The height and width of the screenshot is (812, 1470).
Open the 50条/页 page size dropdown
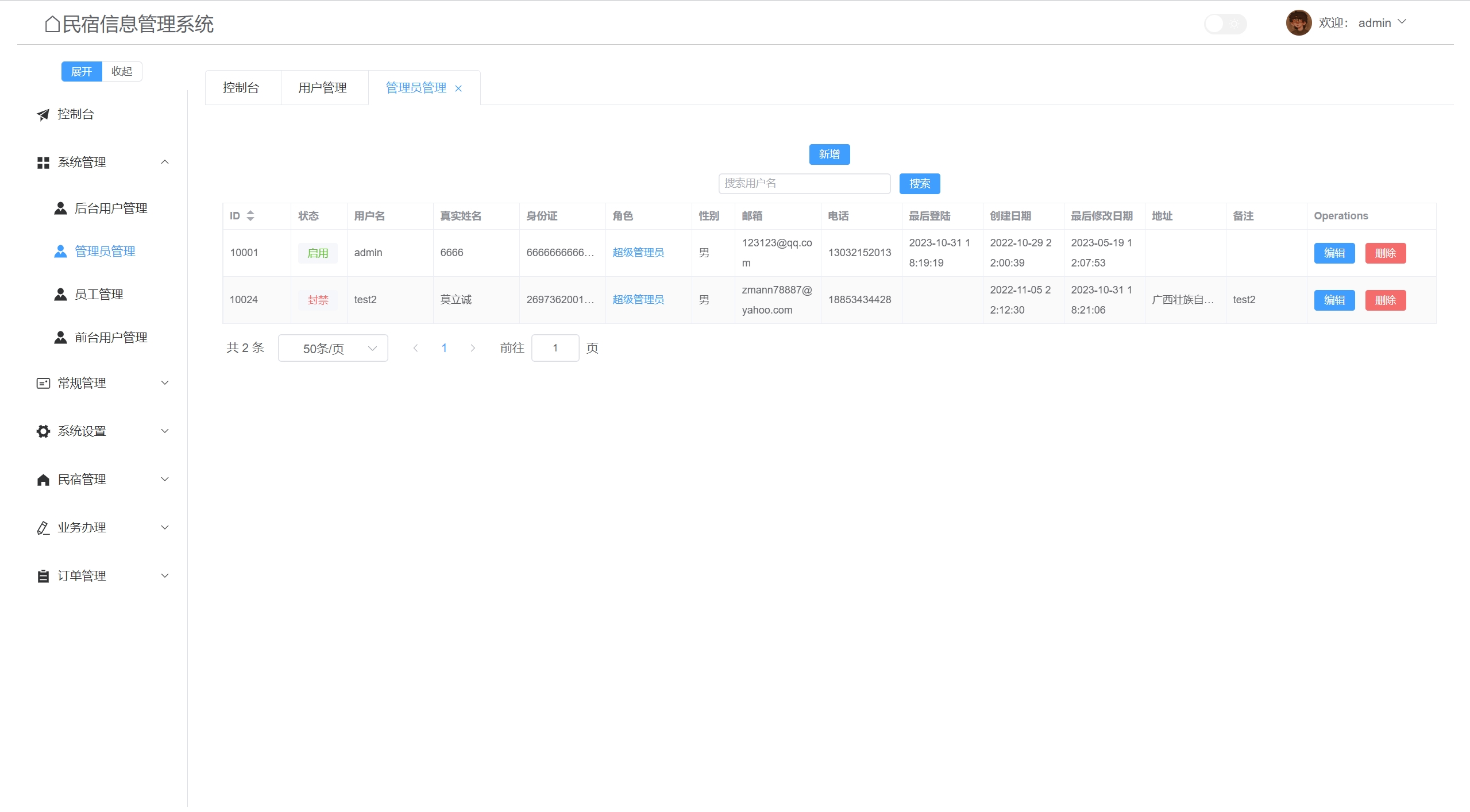pyautogui.click(x=333, y=348)
